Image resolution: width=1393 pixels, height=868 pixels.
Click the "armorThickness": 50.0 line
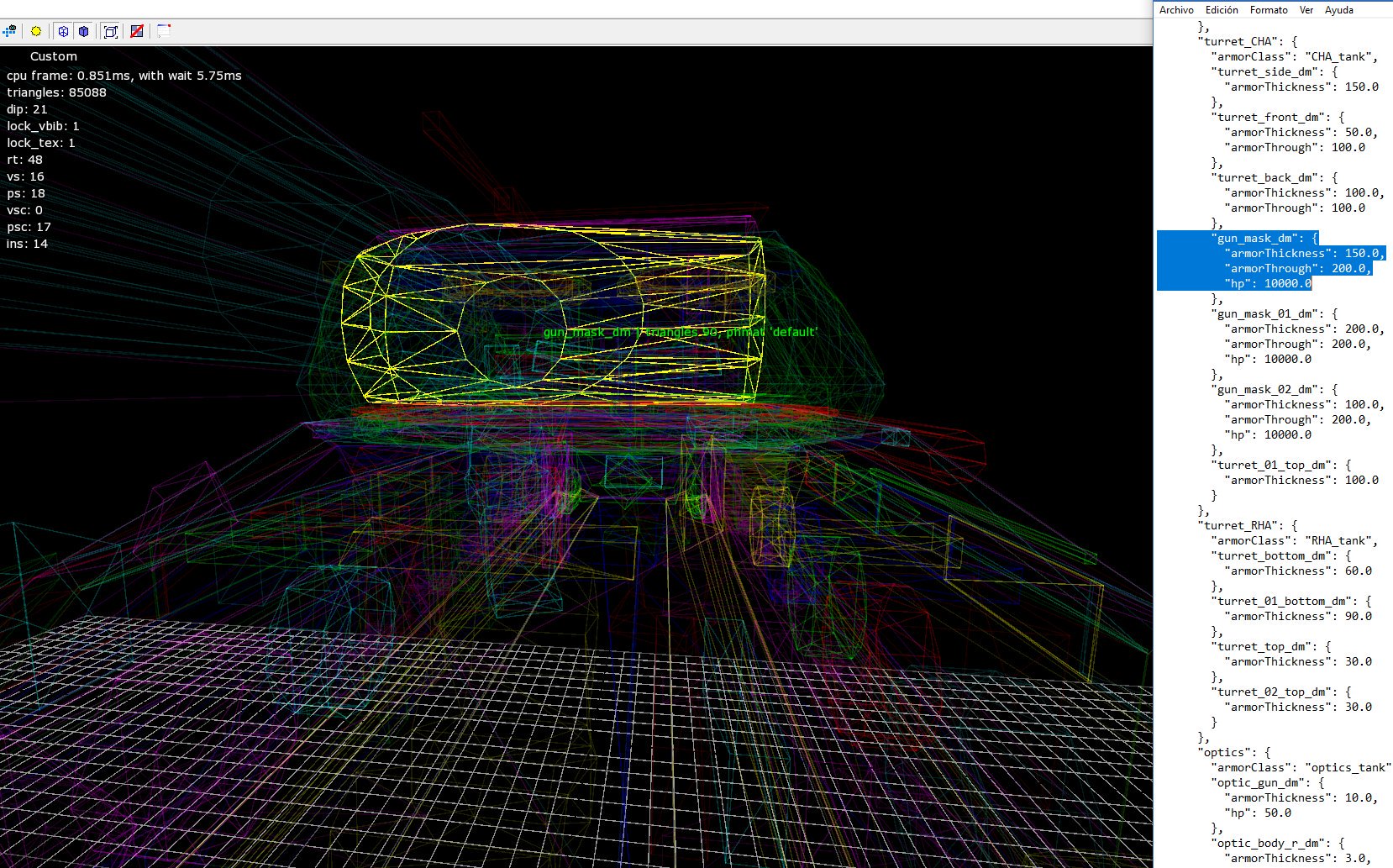[x=1301, y=132]
